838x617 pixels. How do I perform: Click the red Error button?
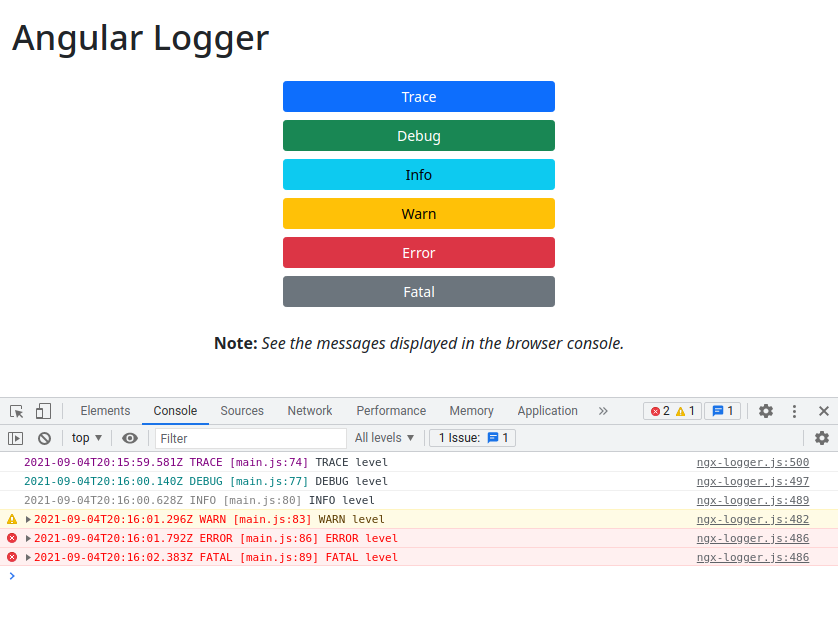(x=419, y=253)
